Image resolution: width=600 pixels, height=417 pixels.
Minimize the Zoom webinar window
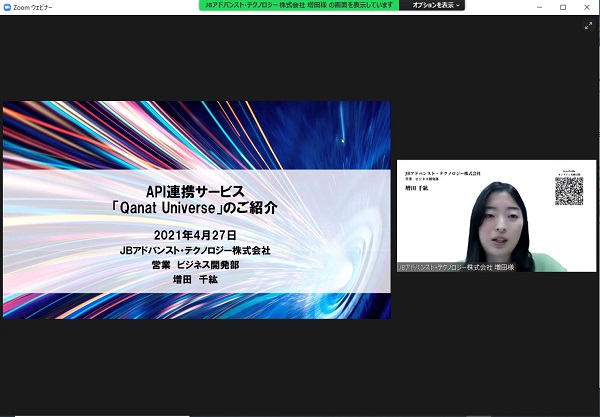539,7
